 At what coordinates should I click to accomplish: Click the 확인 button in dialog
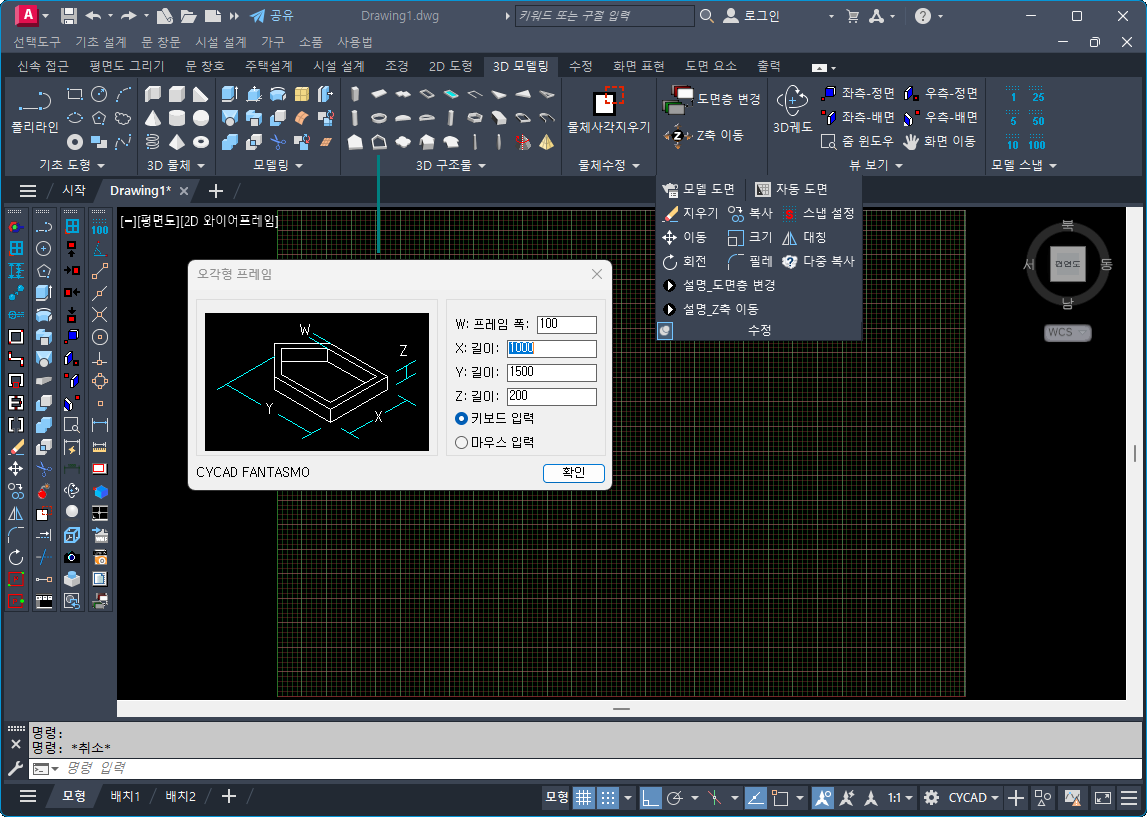(574, 472)
